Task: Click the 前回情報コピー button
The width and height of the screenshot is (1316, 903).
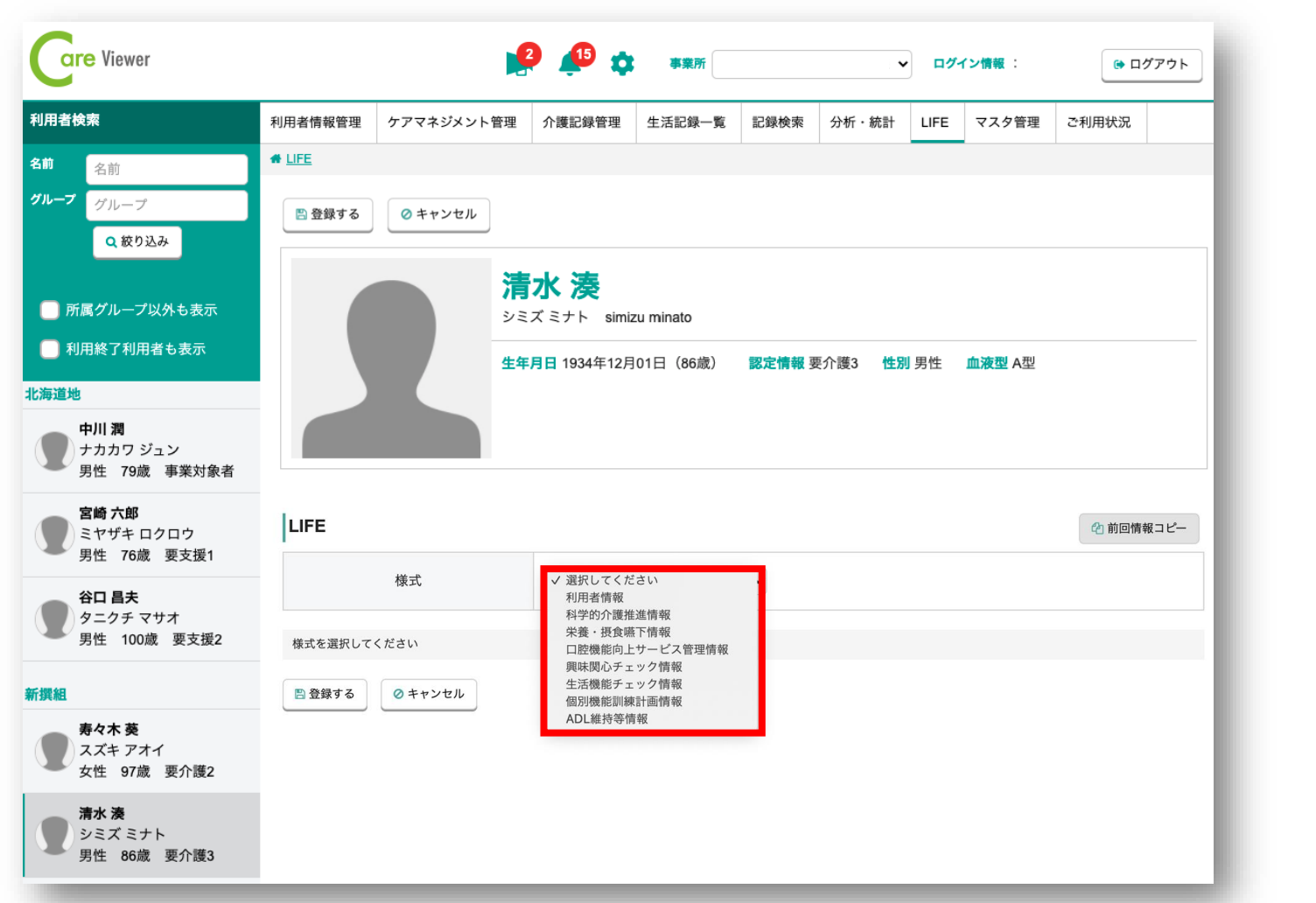Action: pos(1138,528)
